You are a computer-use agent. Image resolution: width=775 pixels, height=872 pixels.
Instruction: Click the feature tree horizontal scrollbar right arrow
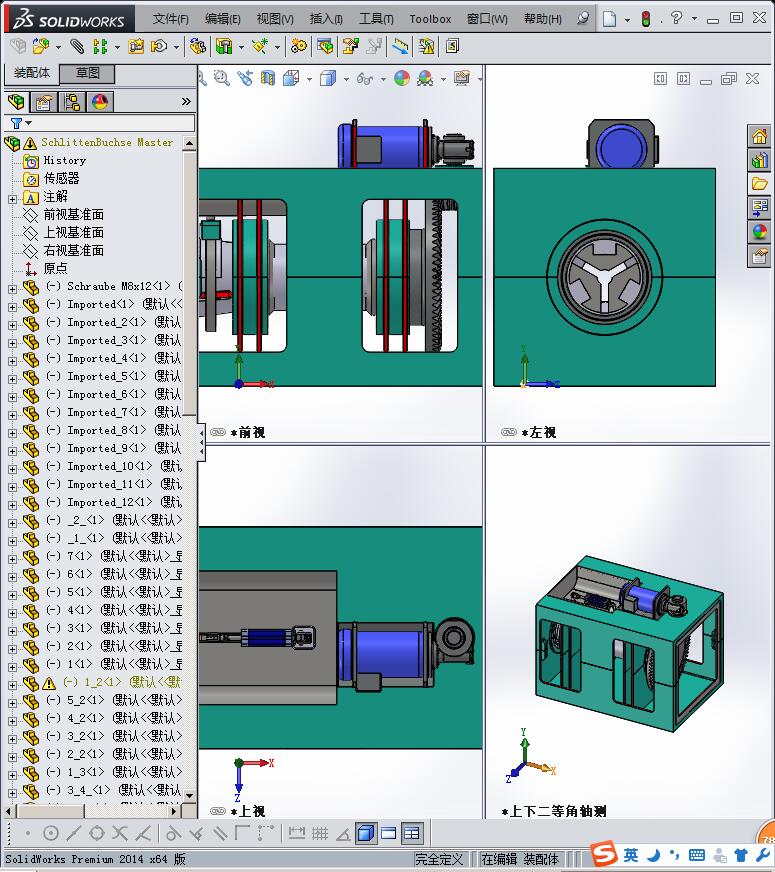174,812
